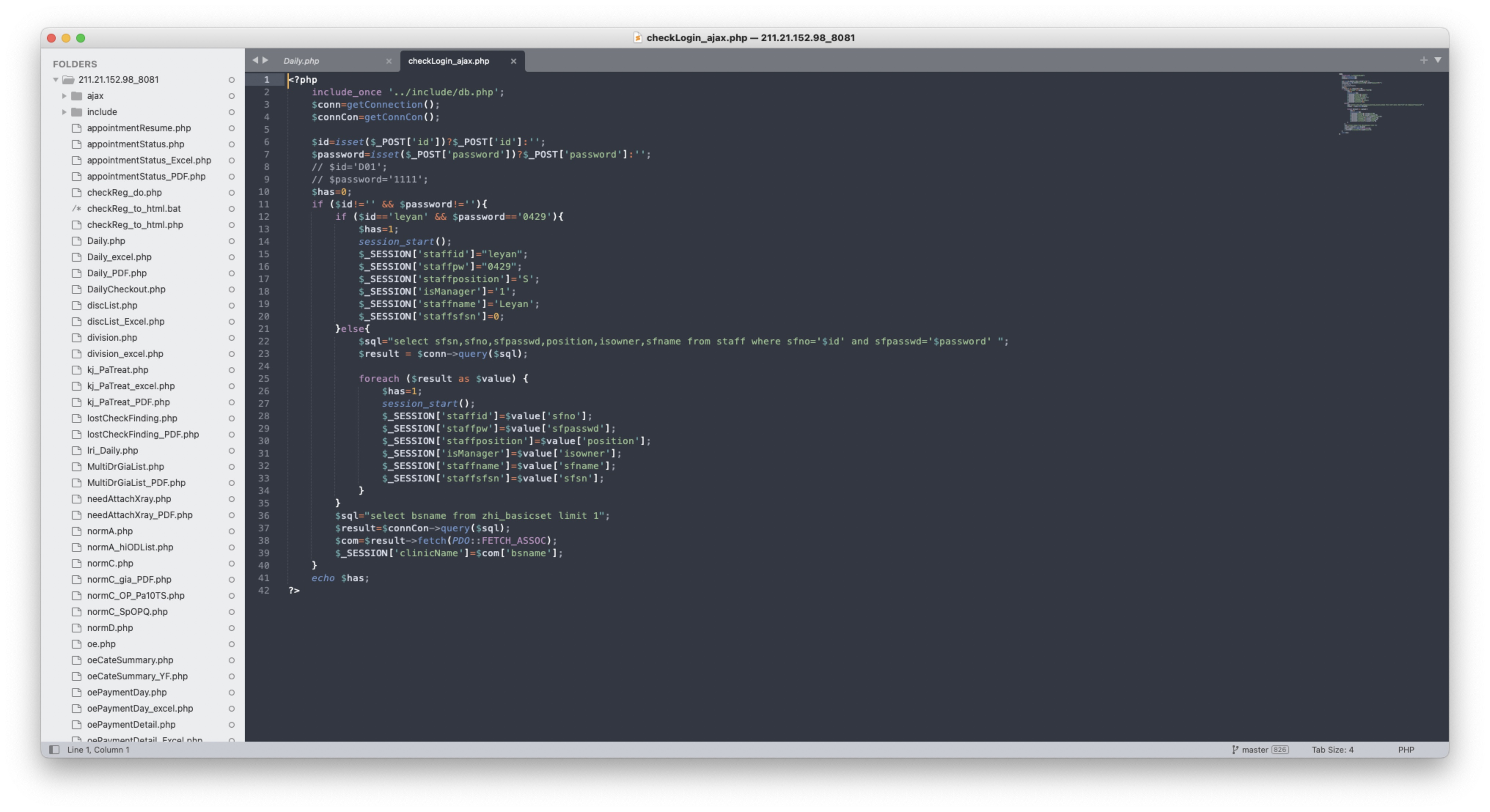Click the Tab Size: 4 setting

tap(1332, 750)
